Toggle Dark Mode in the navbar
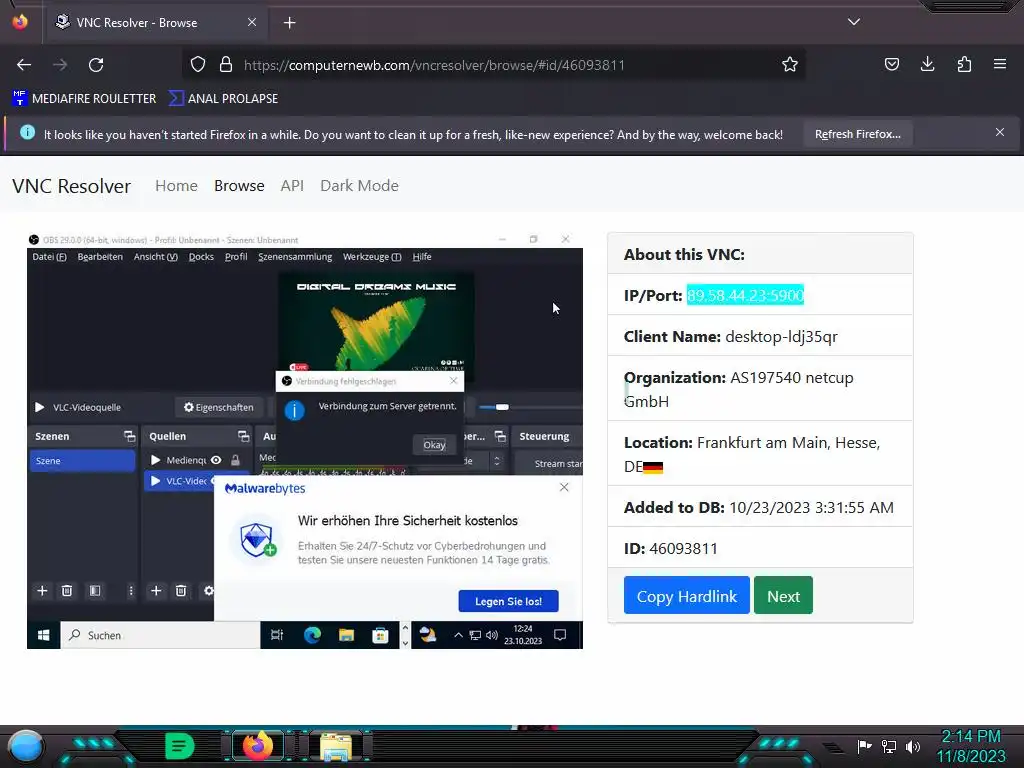 pos(359,185)
